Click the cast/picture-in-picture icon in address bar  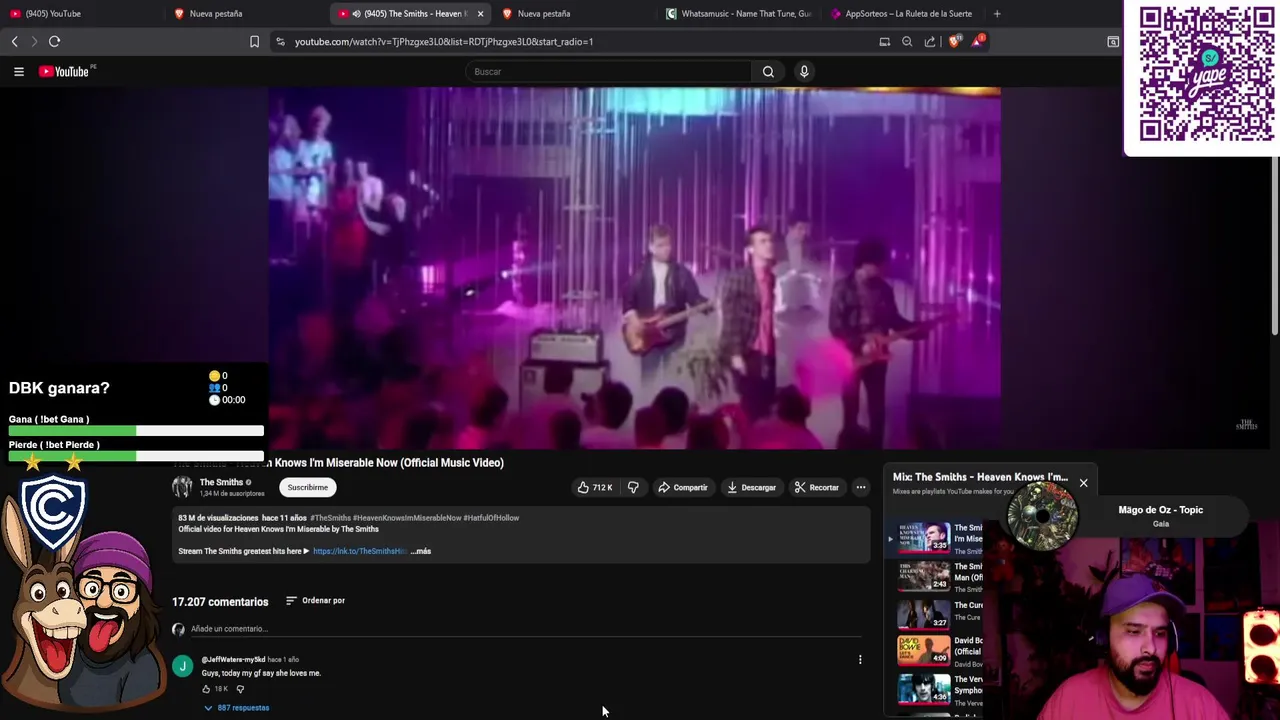click(884, 41)
